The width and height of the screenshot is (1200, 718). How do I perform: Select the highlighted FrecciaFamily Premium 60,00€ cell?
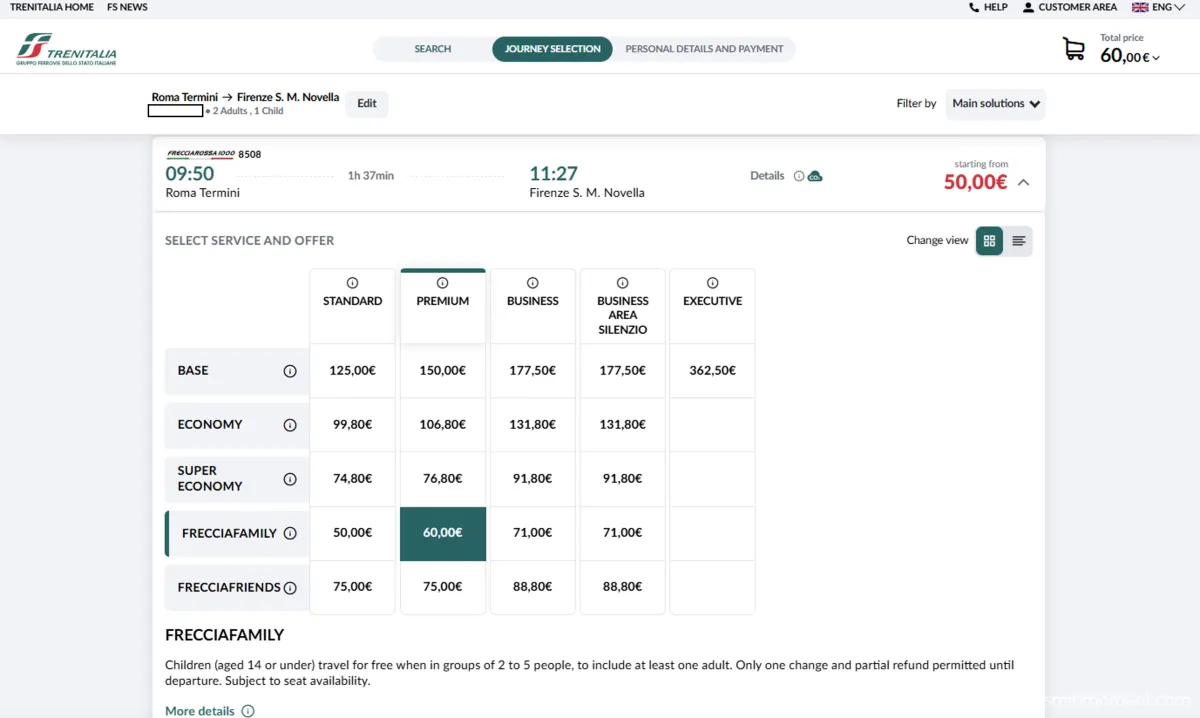(443, 533)
